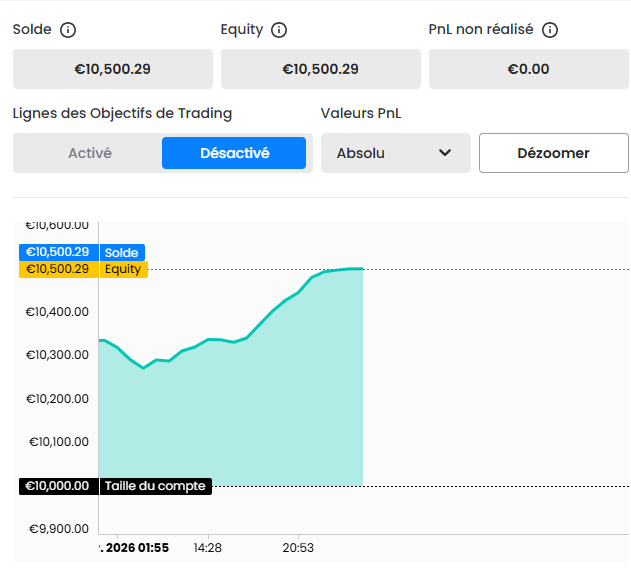Click the yellow Equity chart label
The width and height of the screenshot is (631, 568).
[124, 269]
